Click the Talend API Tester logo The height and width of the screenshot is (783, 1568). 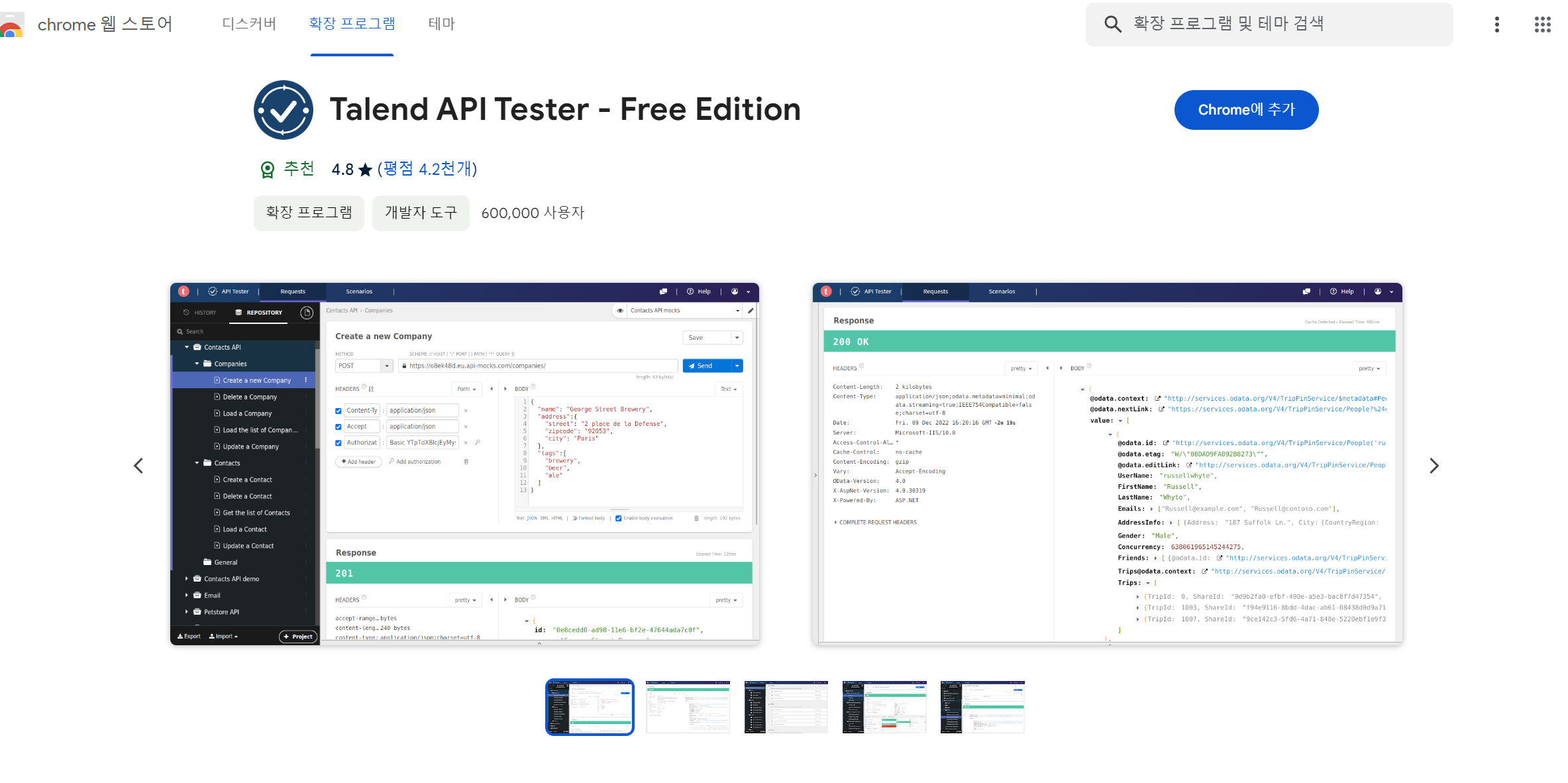284,110
